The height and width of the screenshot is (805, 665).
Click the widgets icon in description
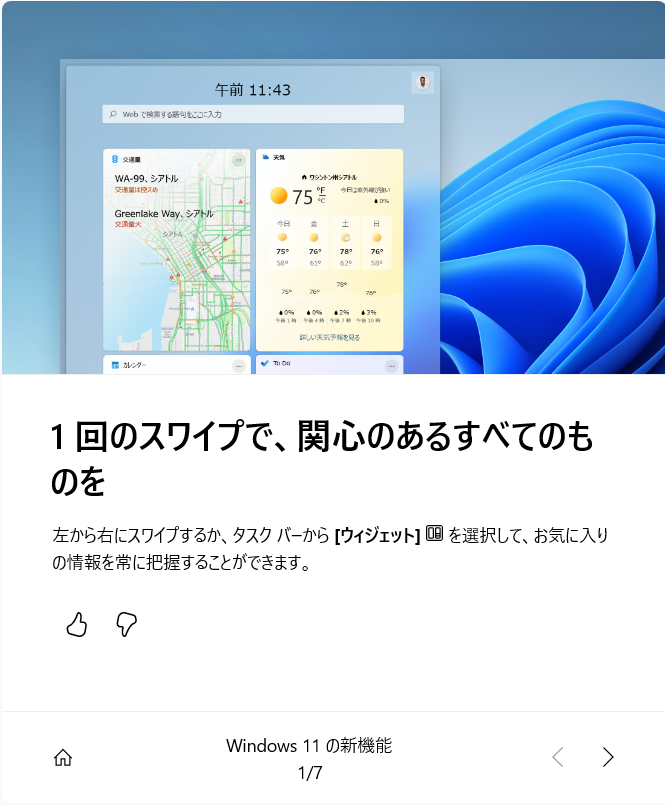pyautogui.click(x=434, y=533)
